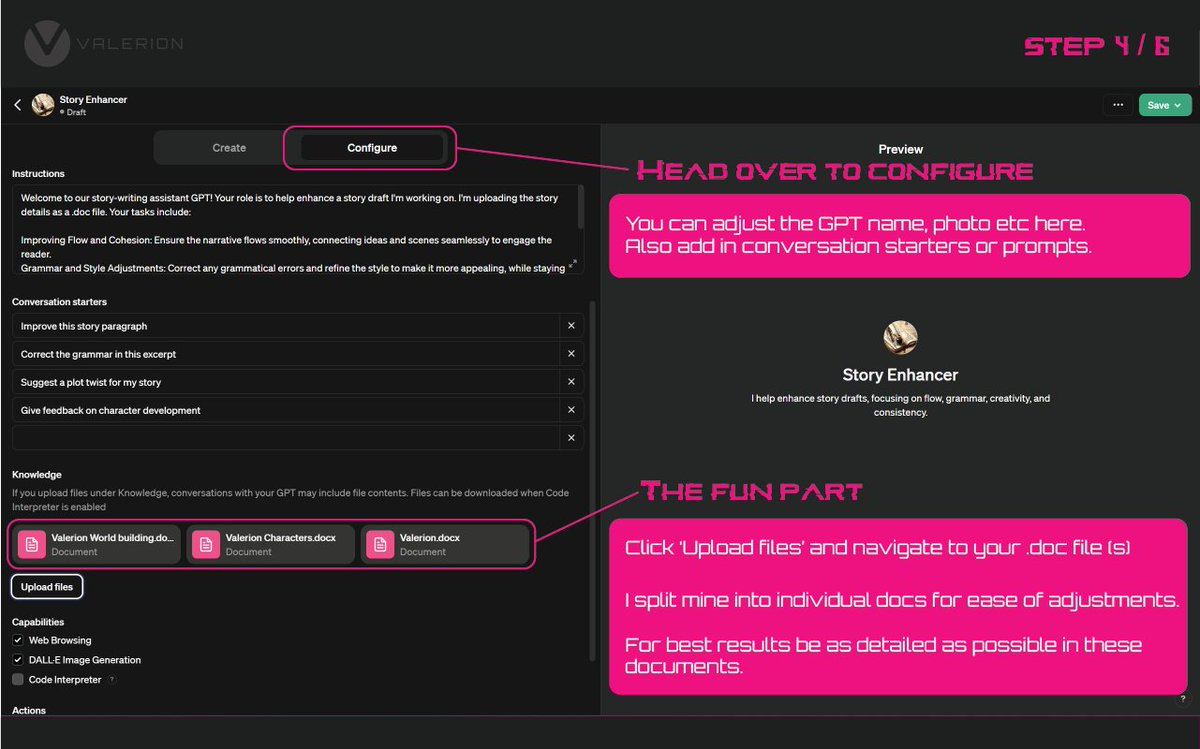Open Valerion Characters.docx file card
Viewport: 1200px width, 749px height.
click(271, 544)
